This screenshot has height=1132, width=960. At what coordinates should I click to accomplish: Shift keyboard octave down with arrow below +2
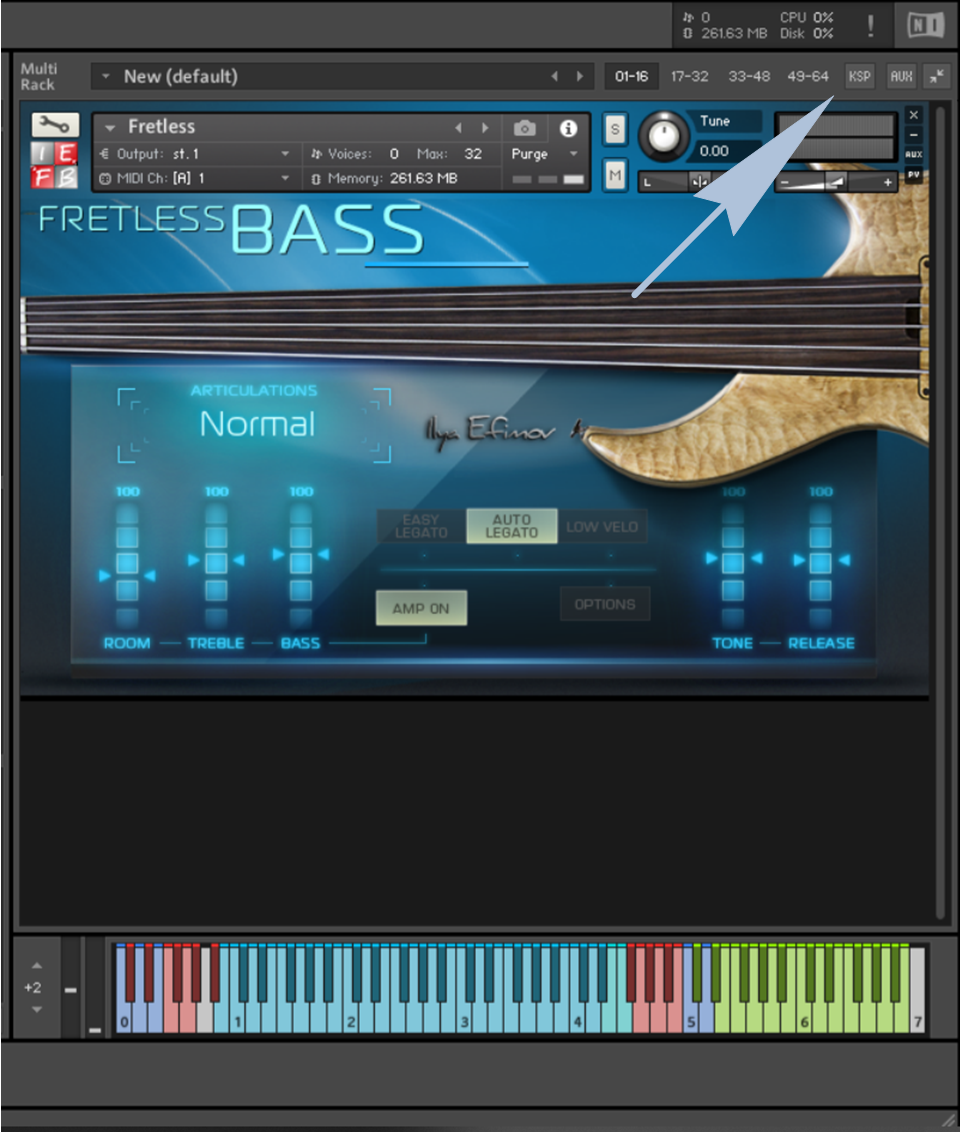(37, 1009)
